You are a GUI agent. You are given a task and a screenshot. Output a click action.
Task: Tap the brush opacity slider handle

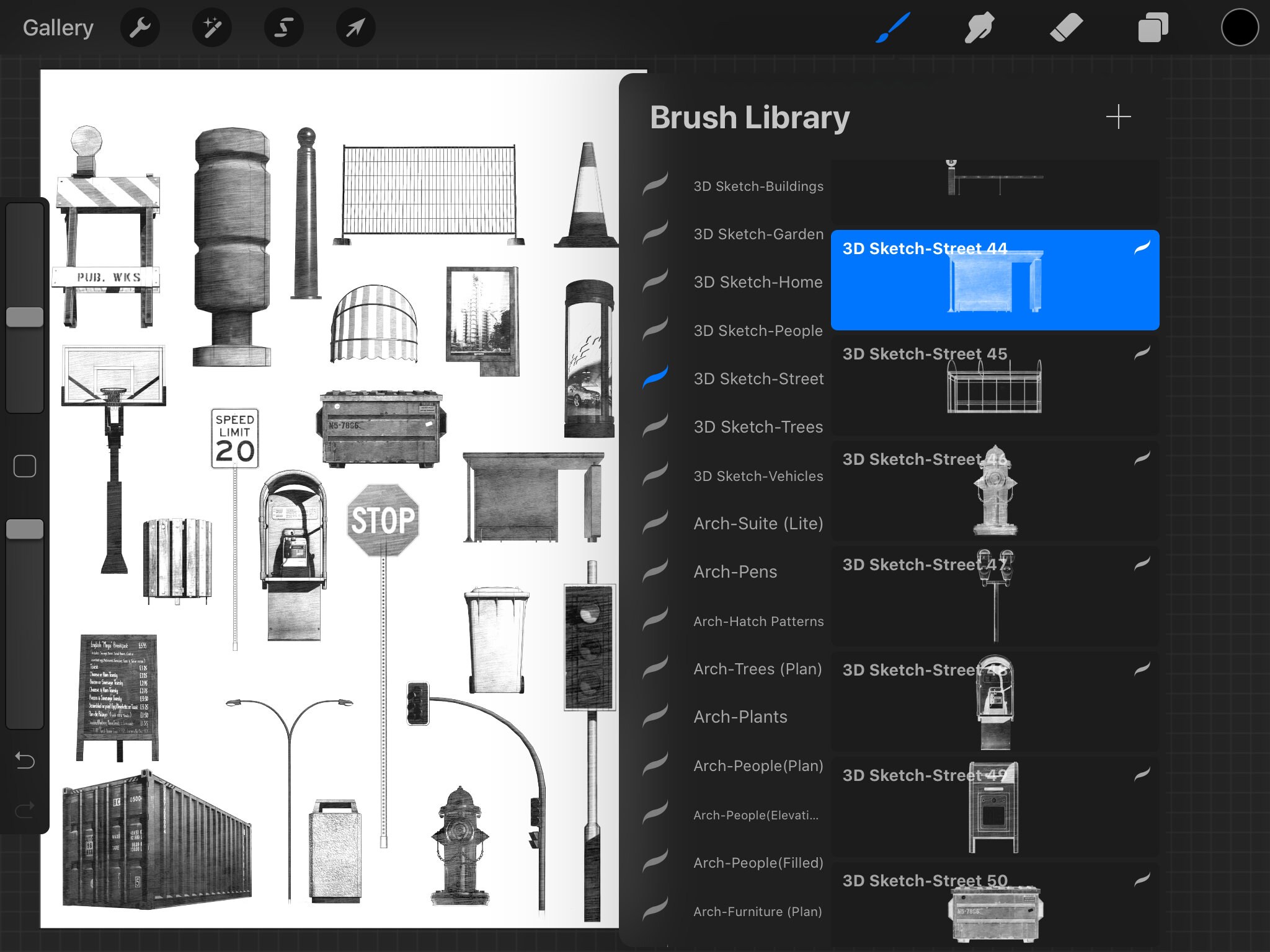(25, 529)
